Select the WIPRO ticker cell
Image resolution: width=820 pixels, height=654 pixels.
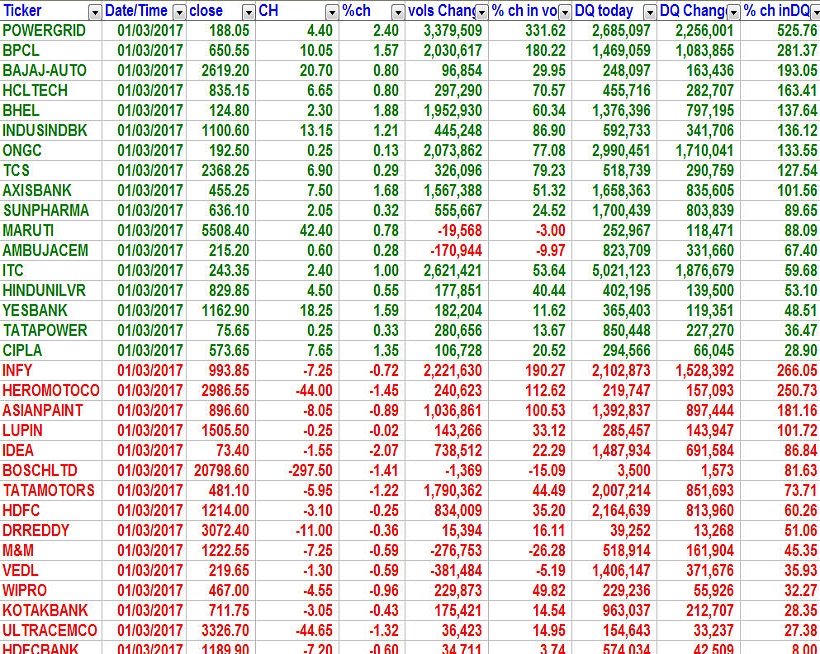point(51,591)
